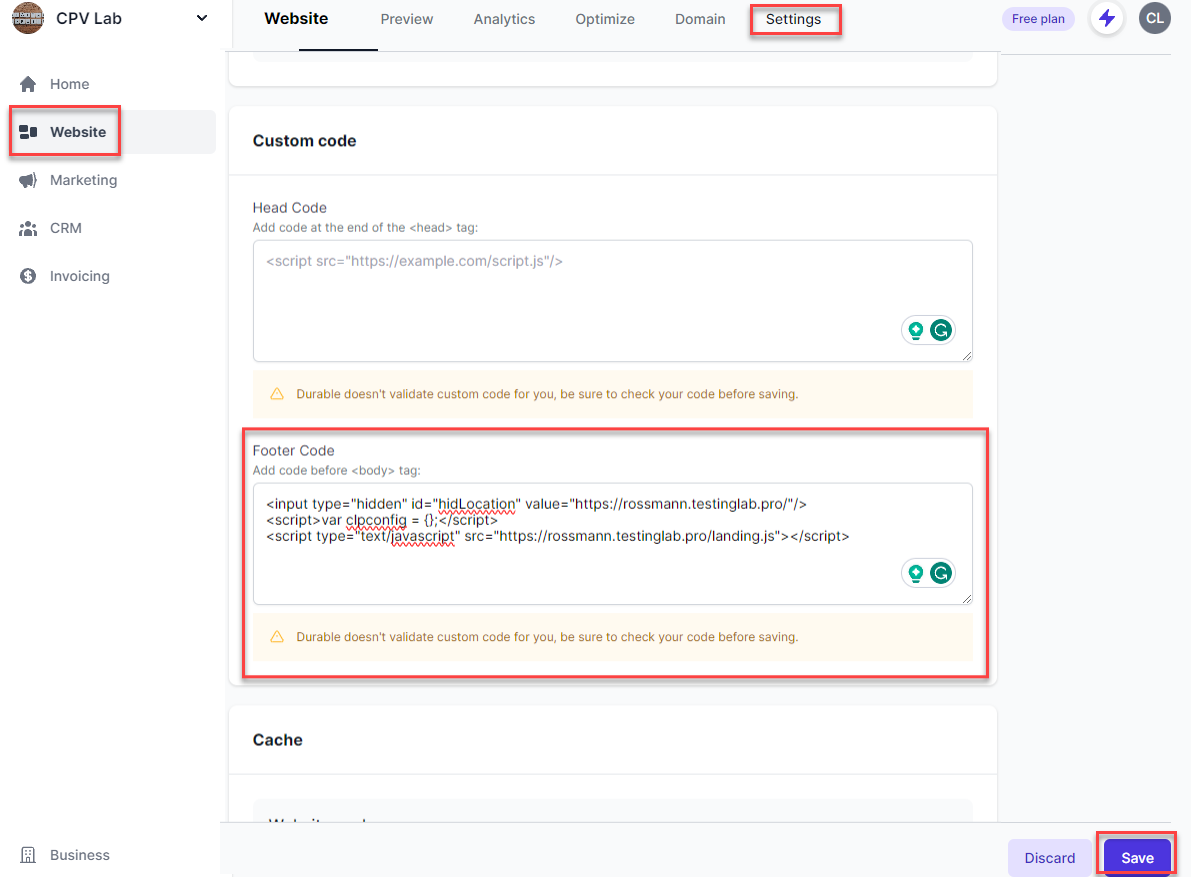Discard the unsaved changes
Screen dimensions: 1191x877
1050,858
